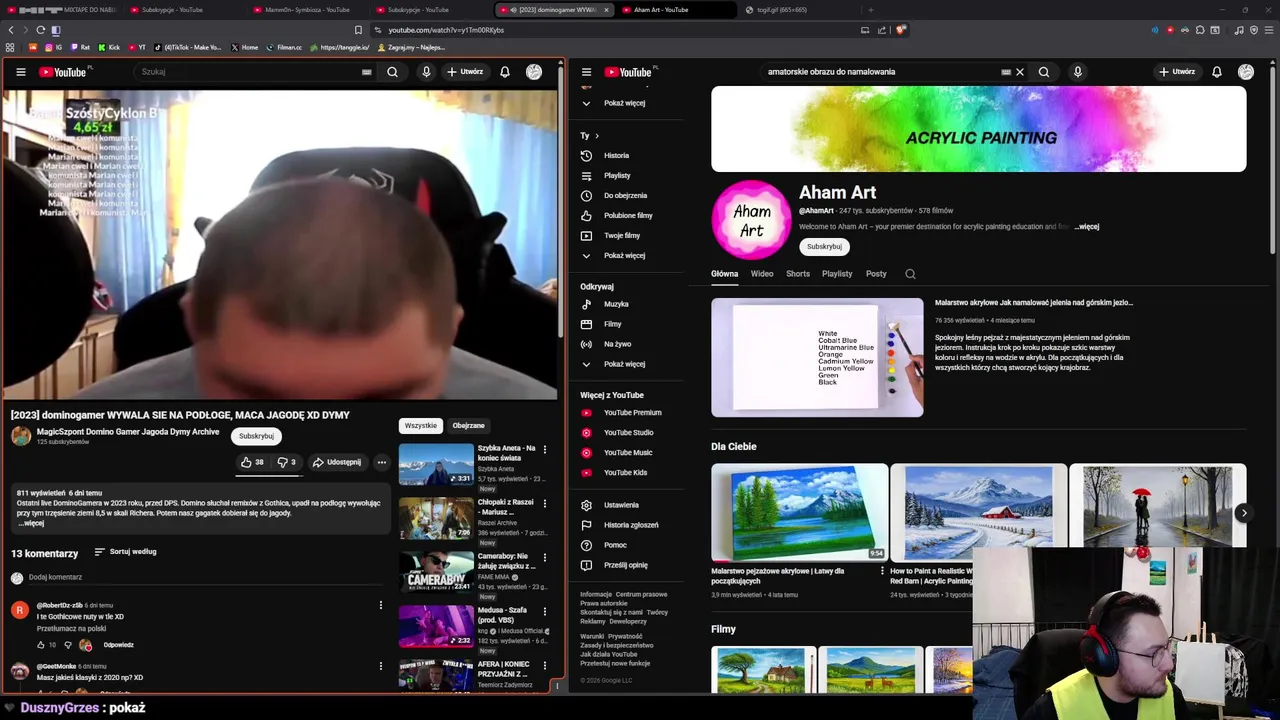This screenshot has width=1280, height=720.
Task: Expand Ty section chevron
Action: pyautogui.click(x=597, y=136)
